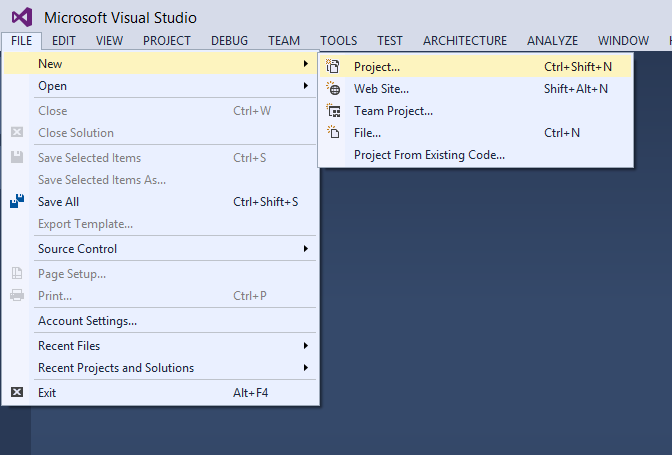Open the EDIT menu
Screen dimensions: 672x455
click(63, 41)
